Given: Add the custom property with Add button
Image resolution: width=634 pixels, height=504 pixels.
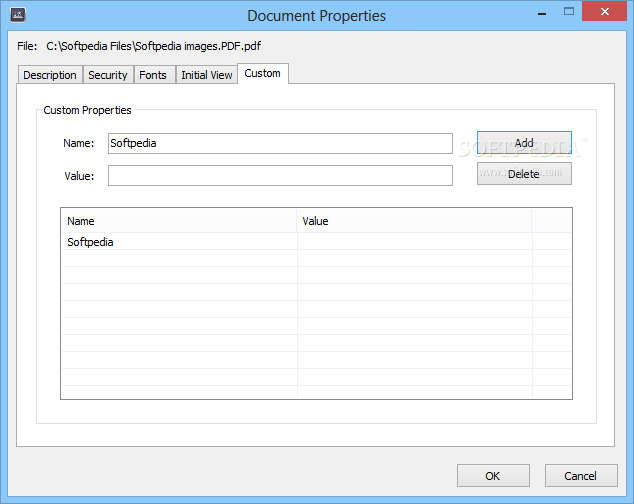Looking at the screenshot, I should pos(524,143).
